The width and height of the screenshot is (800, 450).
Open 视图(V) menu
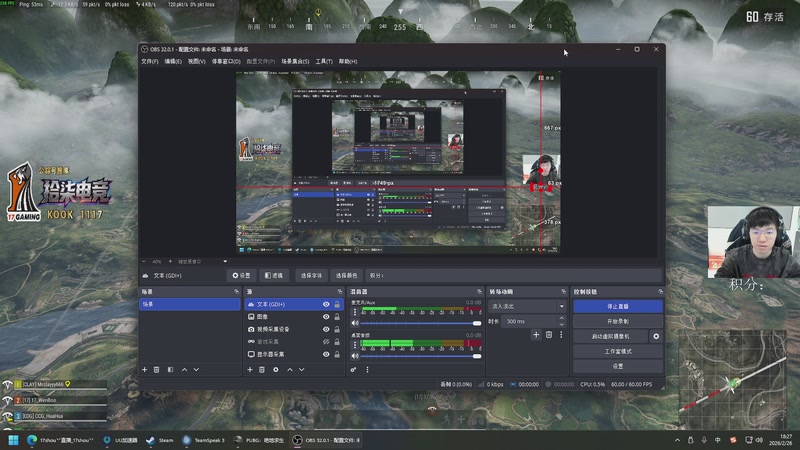pos(196,61)
